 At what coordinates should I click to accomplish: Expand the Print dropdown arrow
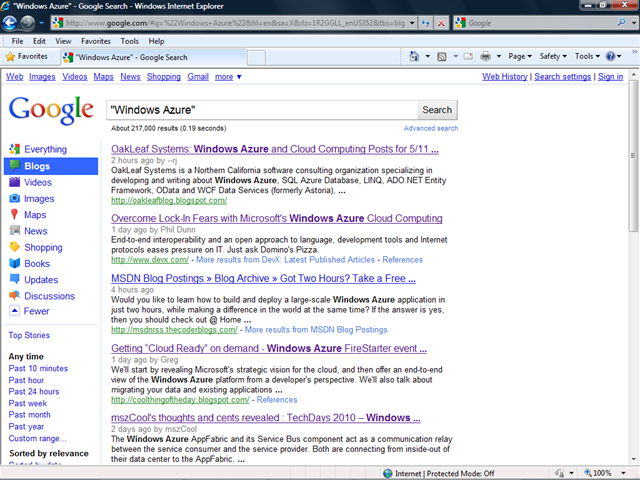click(x=498, y=57)
